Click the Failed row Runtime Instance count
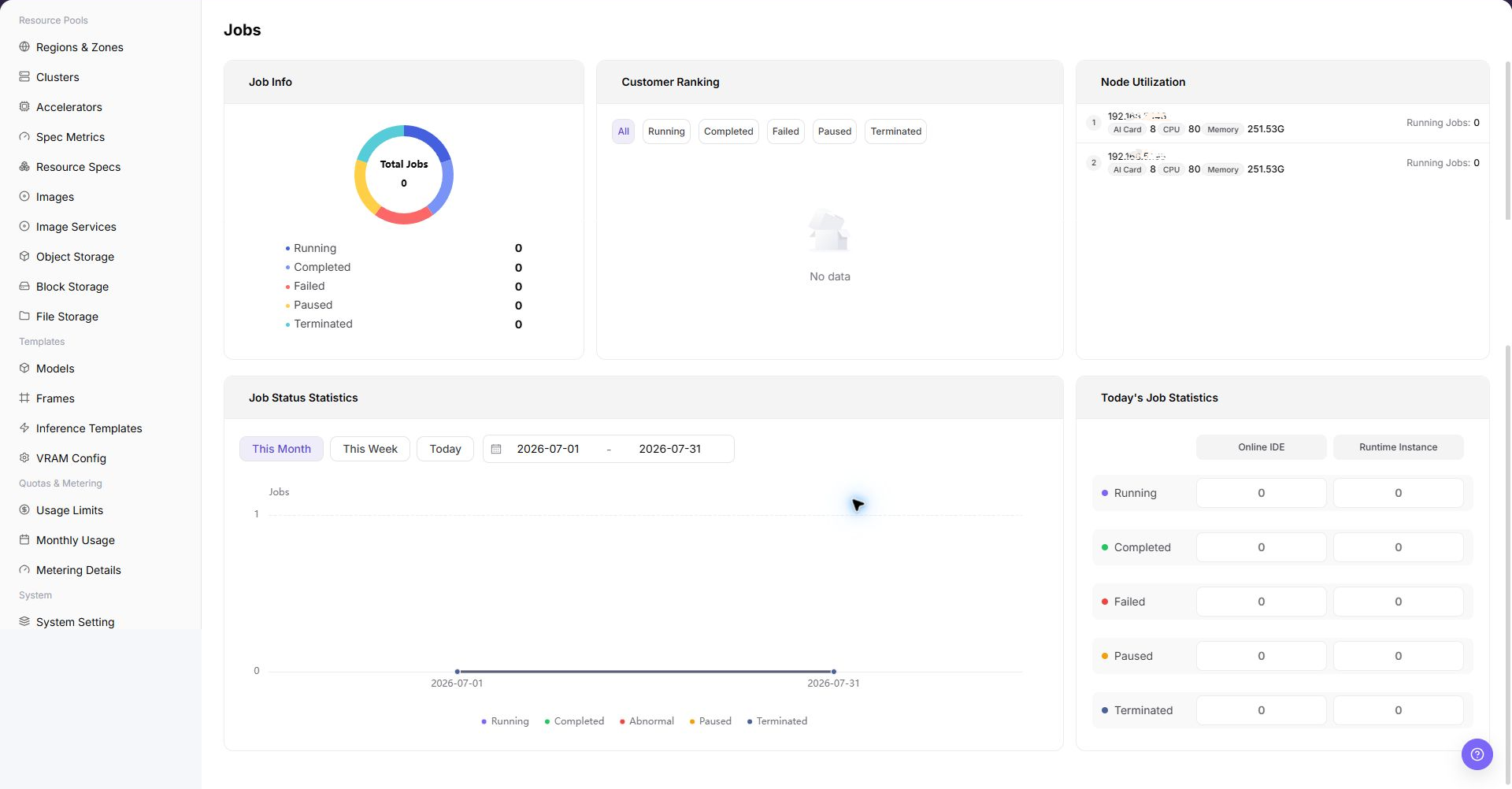The height and width of the screenshot is (789, 1512). click(1399, 602)
